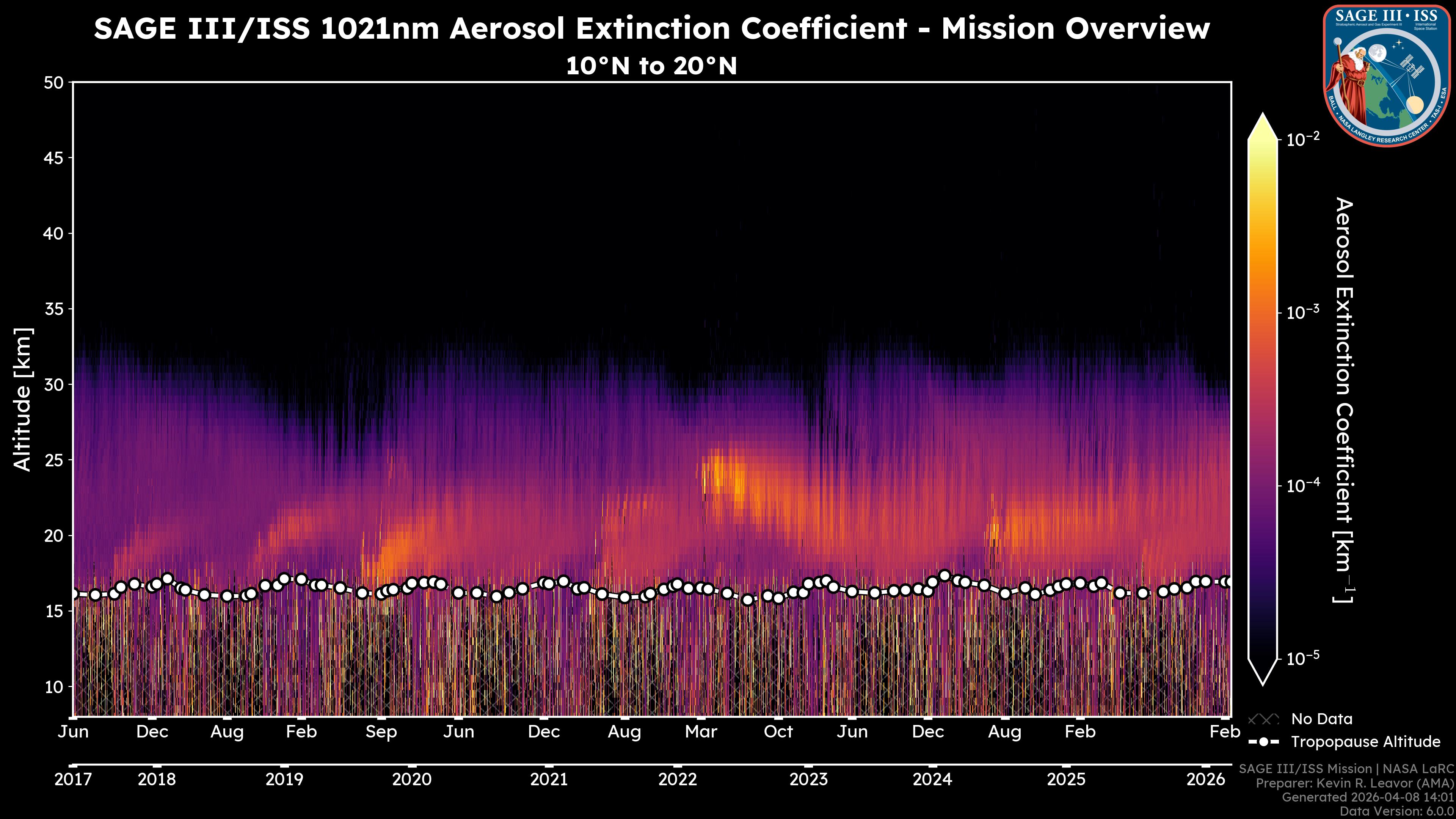Viewport: 1456px width, 819px height.
Task: Click the Sep month tick label
Action: pos(381,732)
